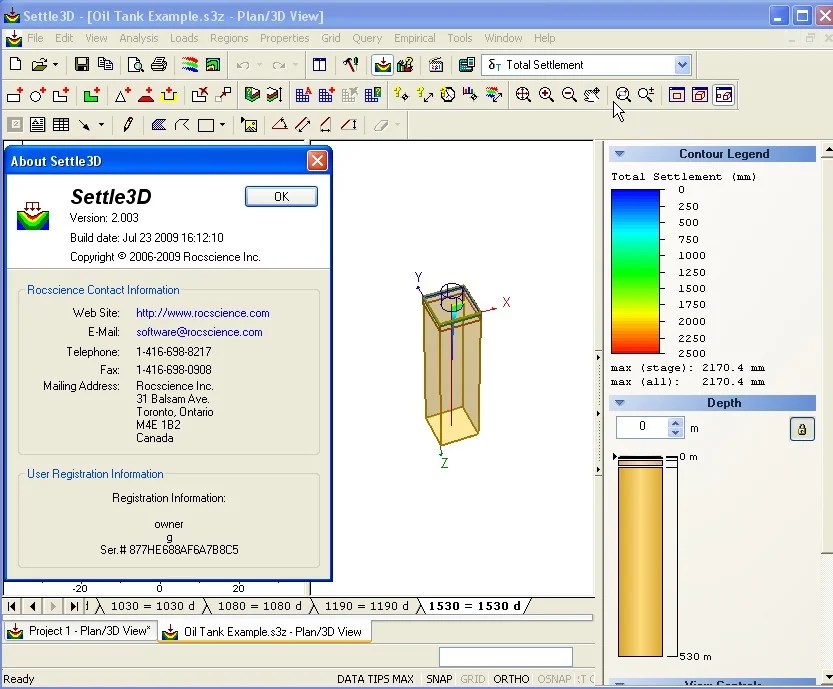Open the rectangle shape dropdown arrow
This screenshot has width=833, height=689.
pos(222,125)
